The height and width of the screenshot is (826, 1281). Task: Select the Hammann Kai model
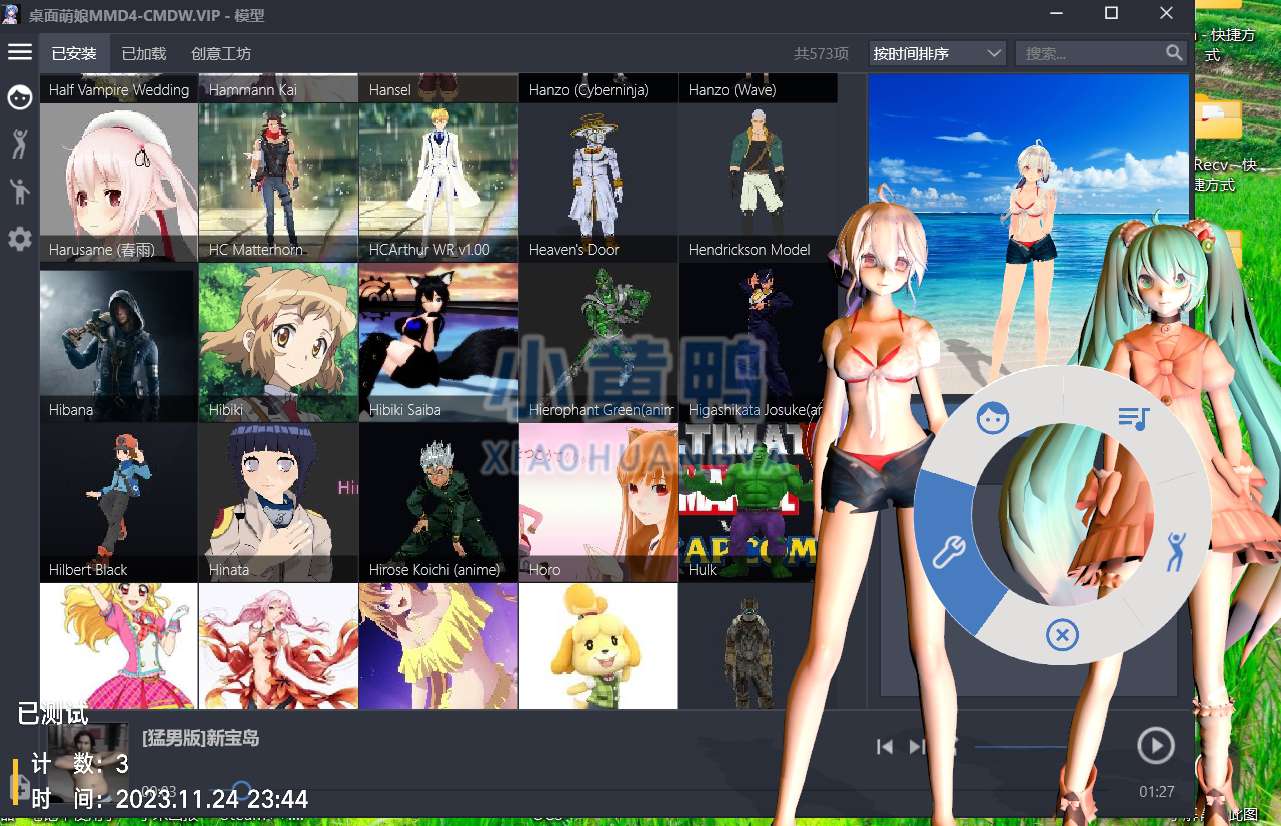click(x=279, y=87)
